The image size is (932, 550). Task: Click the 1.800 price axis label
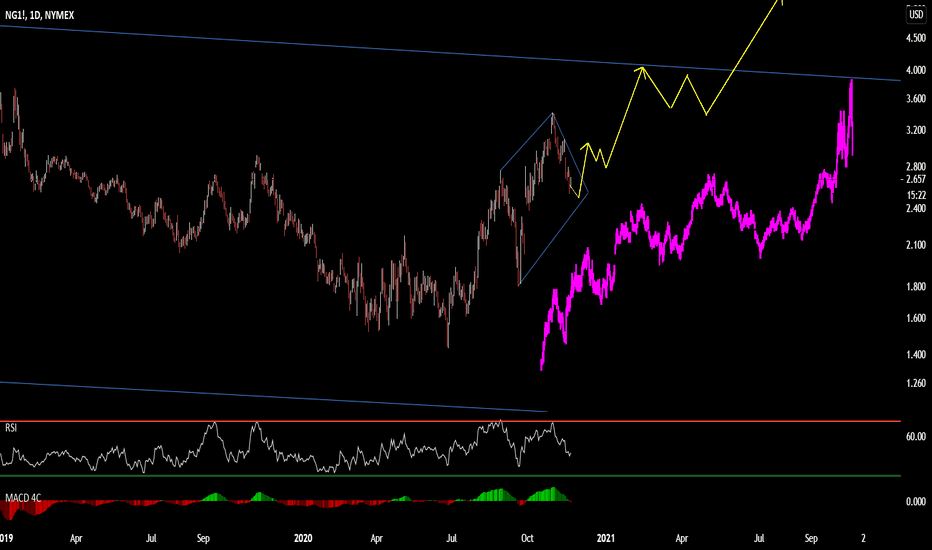916,287
